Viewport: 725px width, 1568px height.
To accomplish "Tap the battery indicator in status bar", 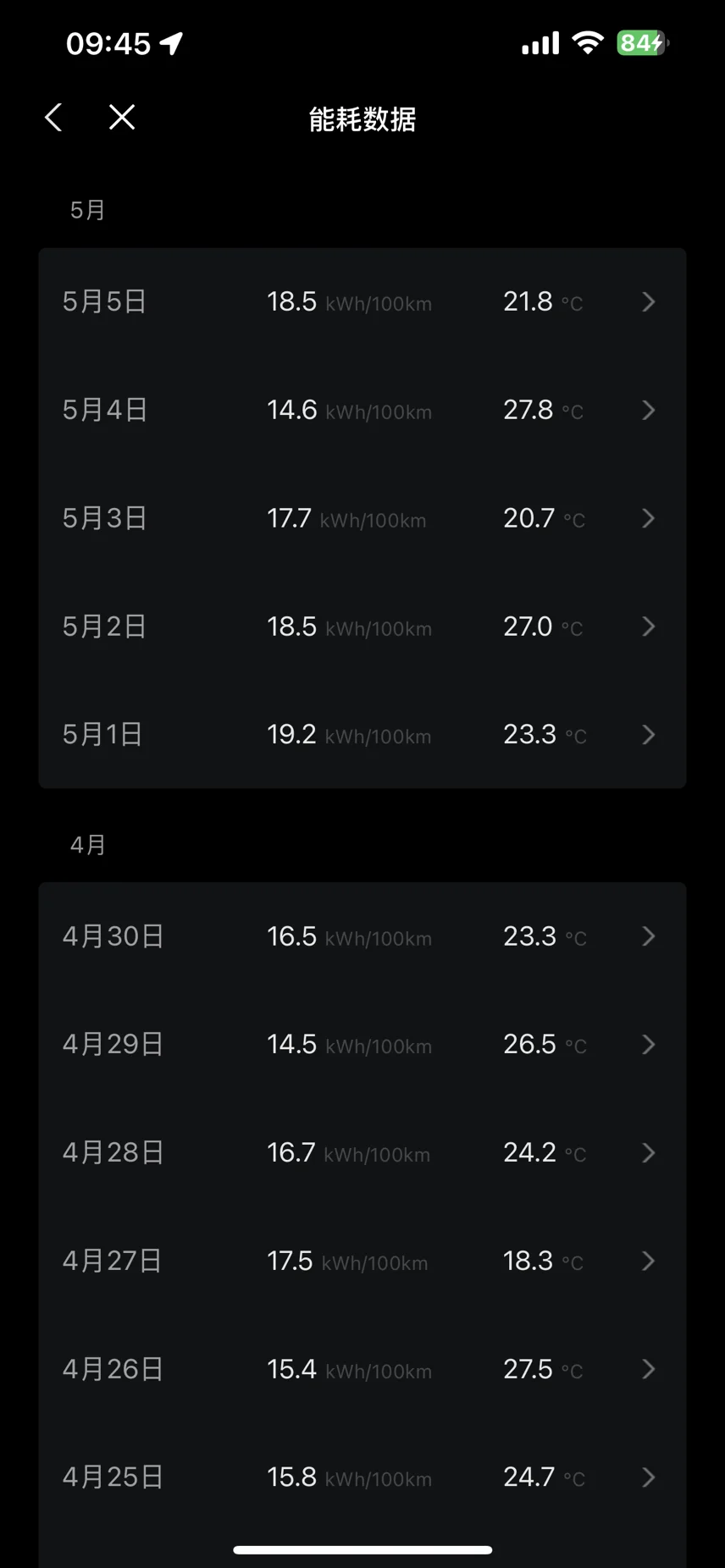I will coord(643,43).
